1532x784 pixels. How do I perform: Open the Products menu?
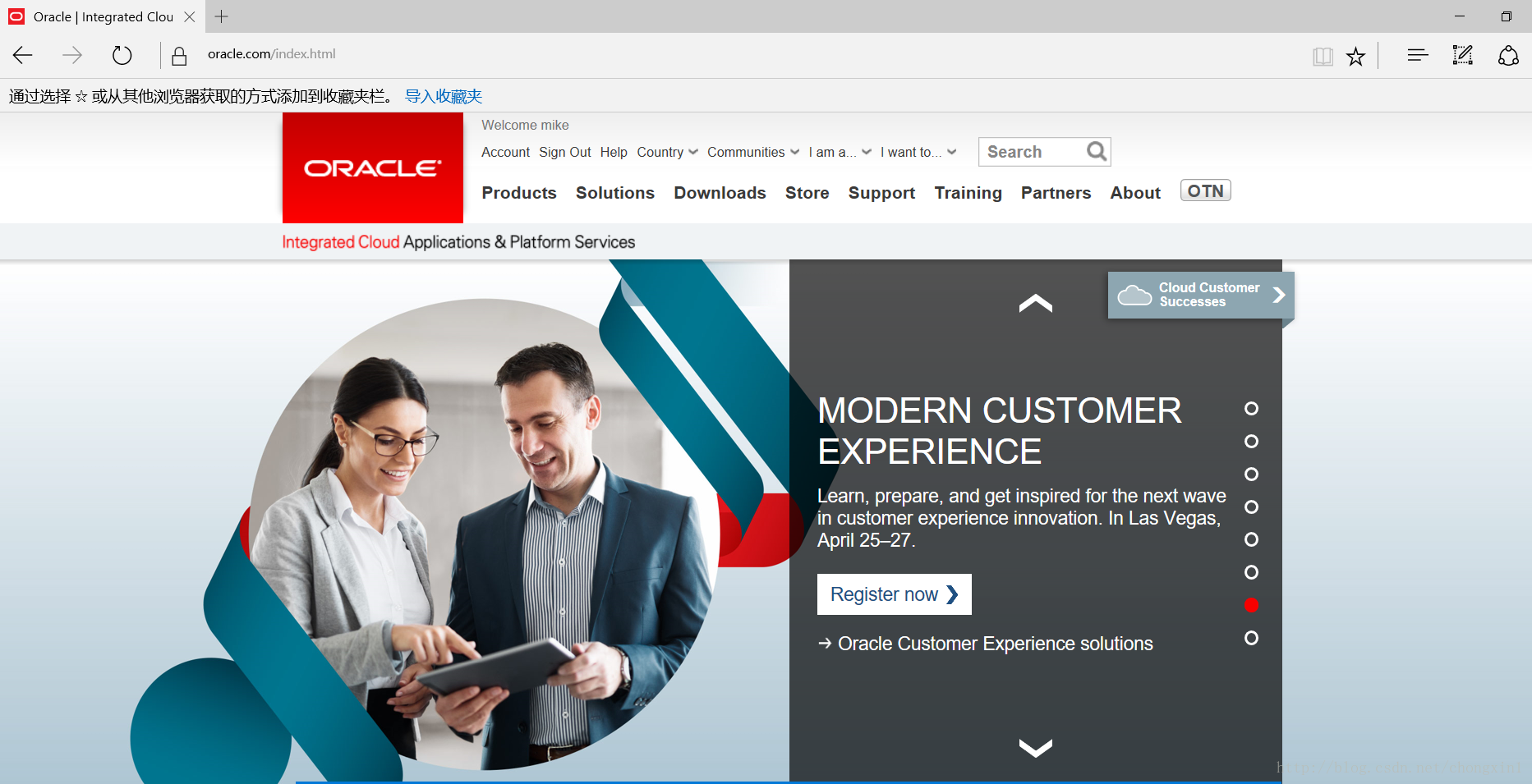pyautogui.click(x=519, y=193)
